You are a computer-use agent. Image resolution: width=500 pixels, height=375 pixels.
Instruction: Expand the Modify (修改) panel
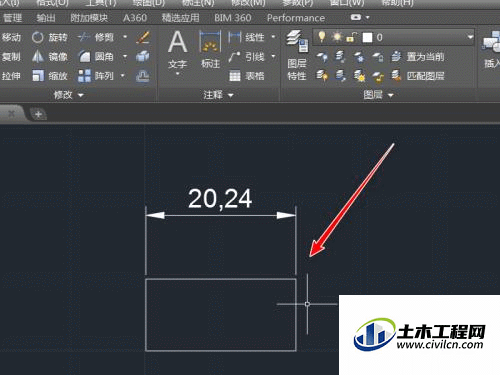[68, 95]
